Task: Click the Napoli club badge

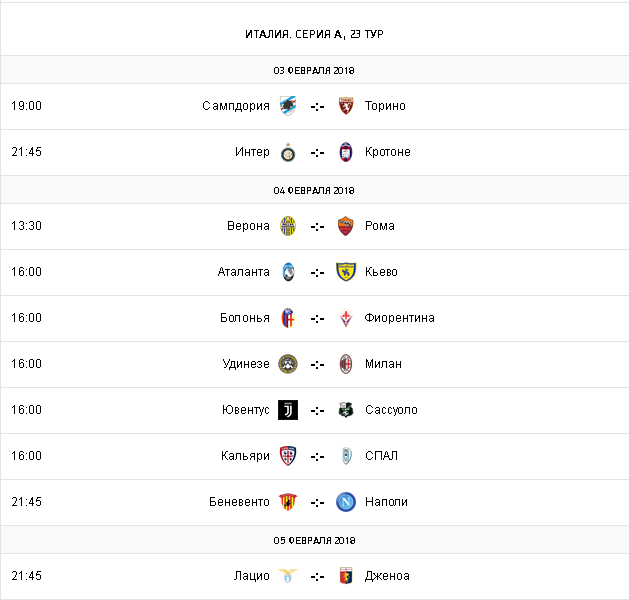Action: (x=346, y=502)
